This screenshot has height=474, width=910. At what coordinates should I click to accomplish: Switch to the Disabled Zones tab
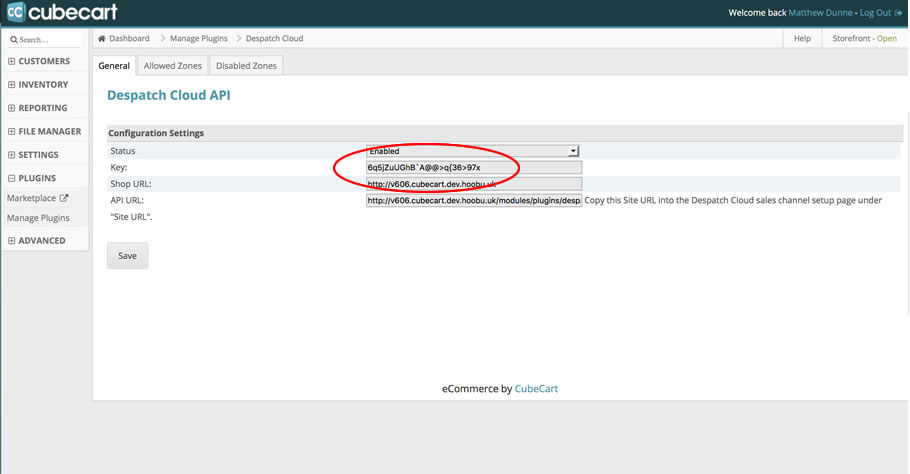(x=246, y=66)
